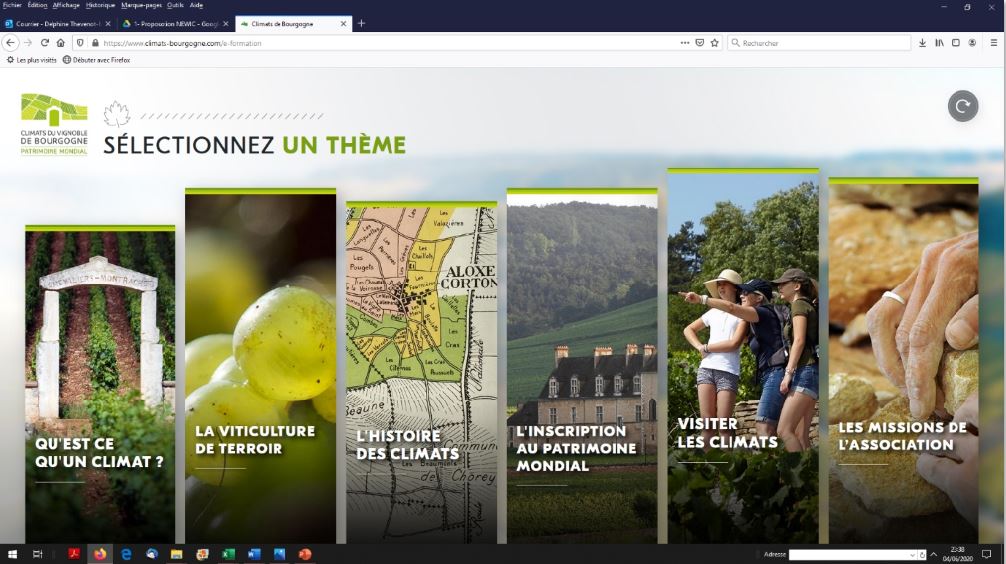Open Photos app from the taskbar
This screenshot has height=564, width=1006.
pyautogui.click(x=280, y=554)
